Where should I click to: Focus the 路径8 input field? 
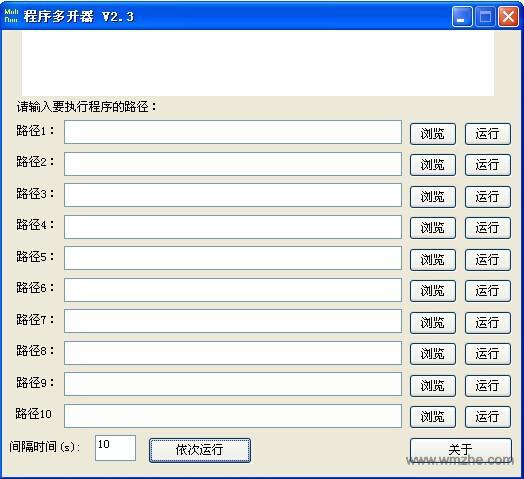click(233, 353)
